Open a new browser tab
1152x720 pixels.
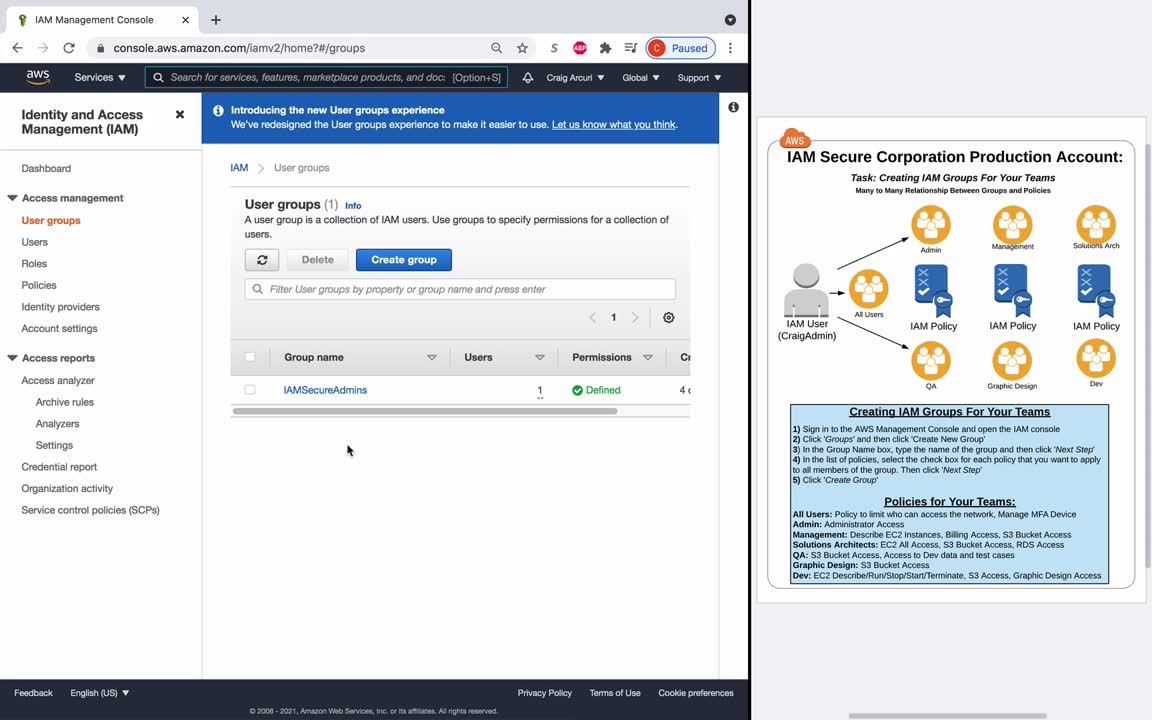pyautogui.click(x=215, y=20)
